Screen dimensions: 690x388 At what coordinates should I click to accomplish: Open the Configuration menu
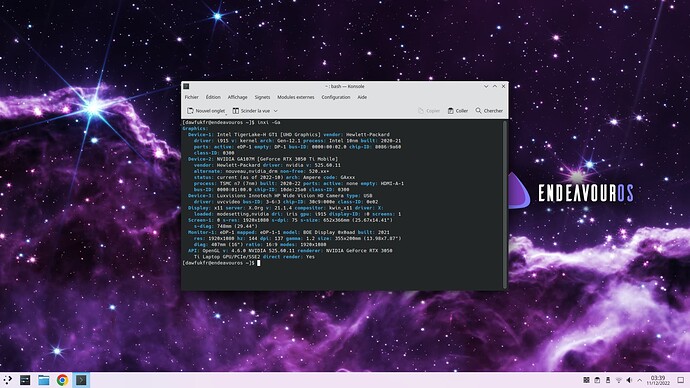click(x=336, y=97)
